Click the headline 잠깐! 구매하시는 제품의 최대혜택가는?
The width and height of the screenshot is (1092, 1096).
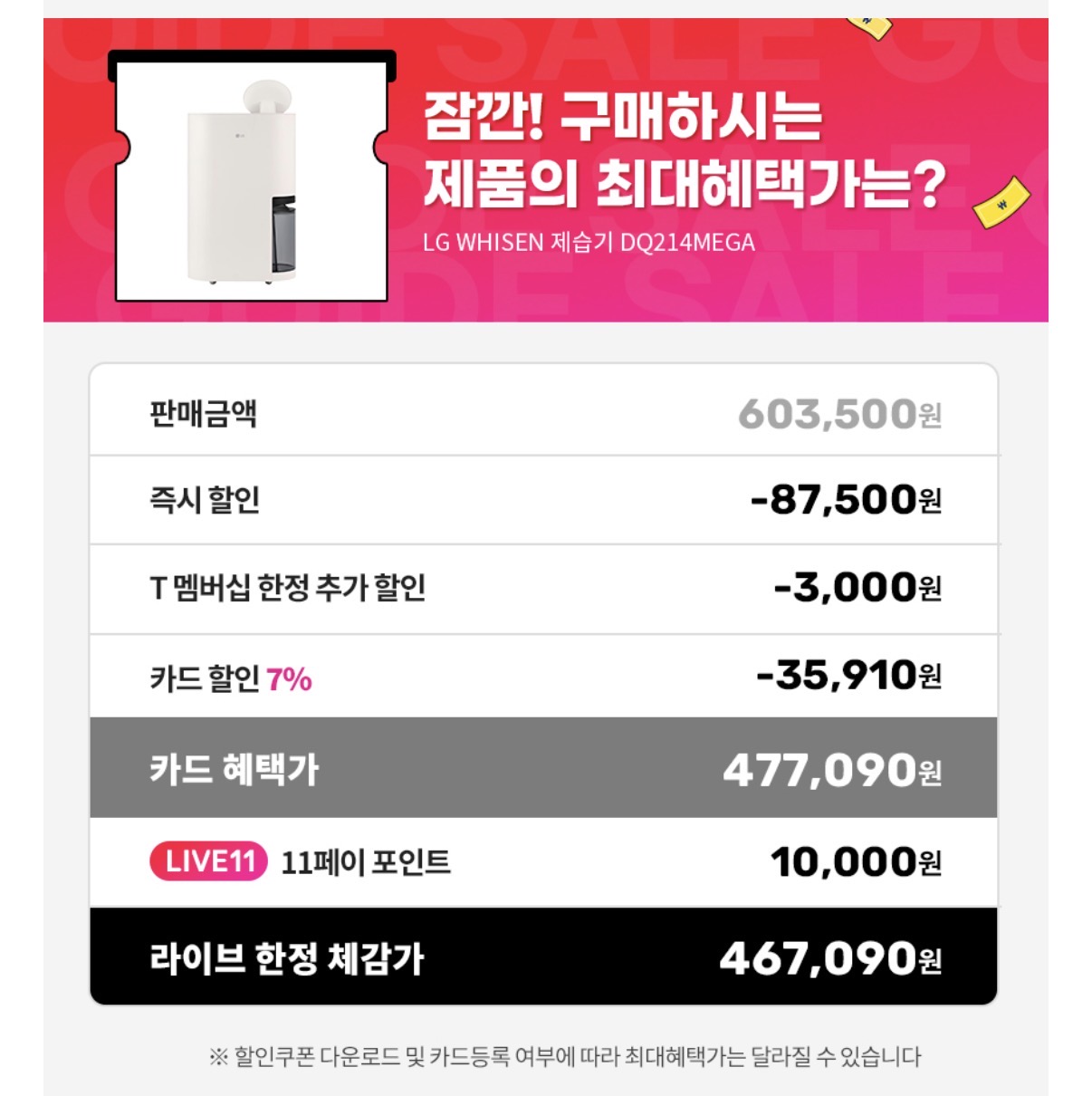point(684,149)
